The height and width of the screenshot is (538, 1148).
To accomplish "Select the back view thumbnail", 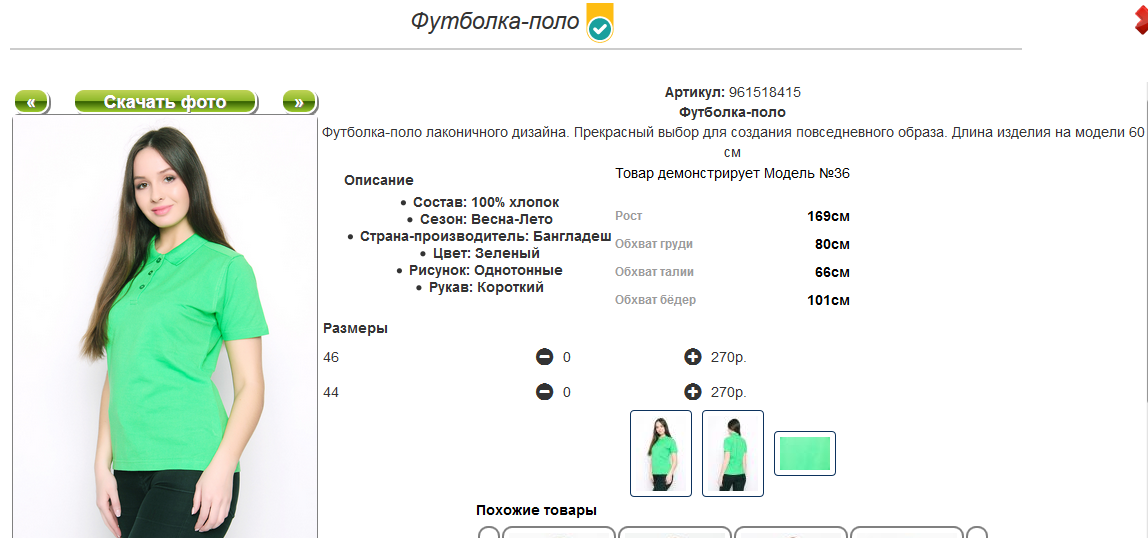I will [732, 453].
